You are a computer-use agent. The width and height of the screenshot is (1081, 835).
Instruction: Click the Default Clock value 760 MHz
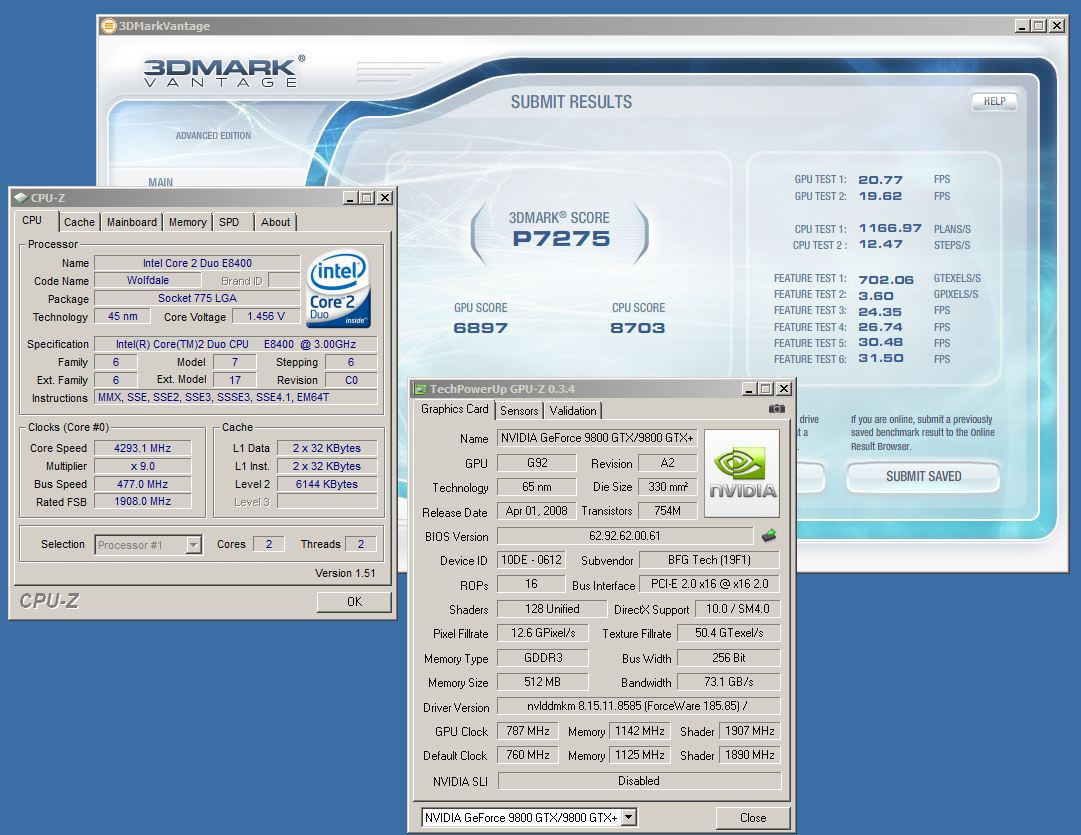528,755
